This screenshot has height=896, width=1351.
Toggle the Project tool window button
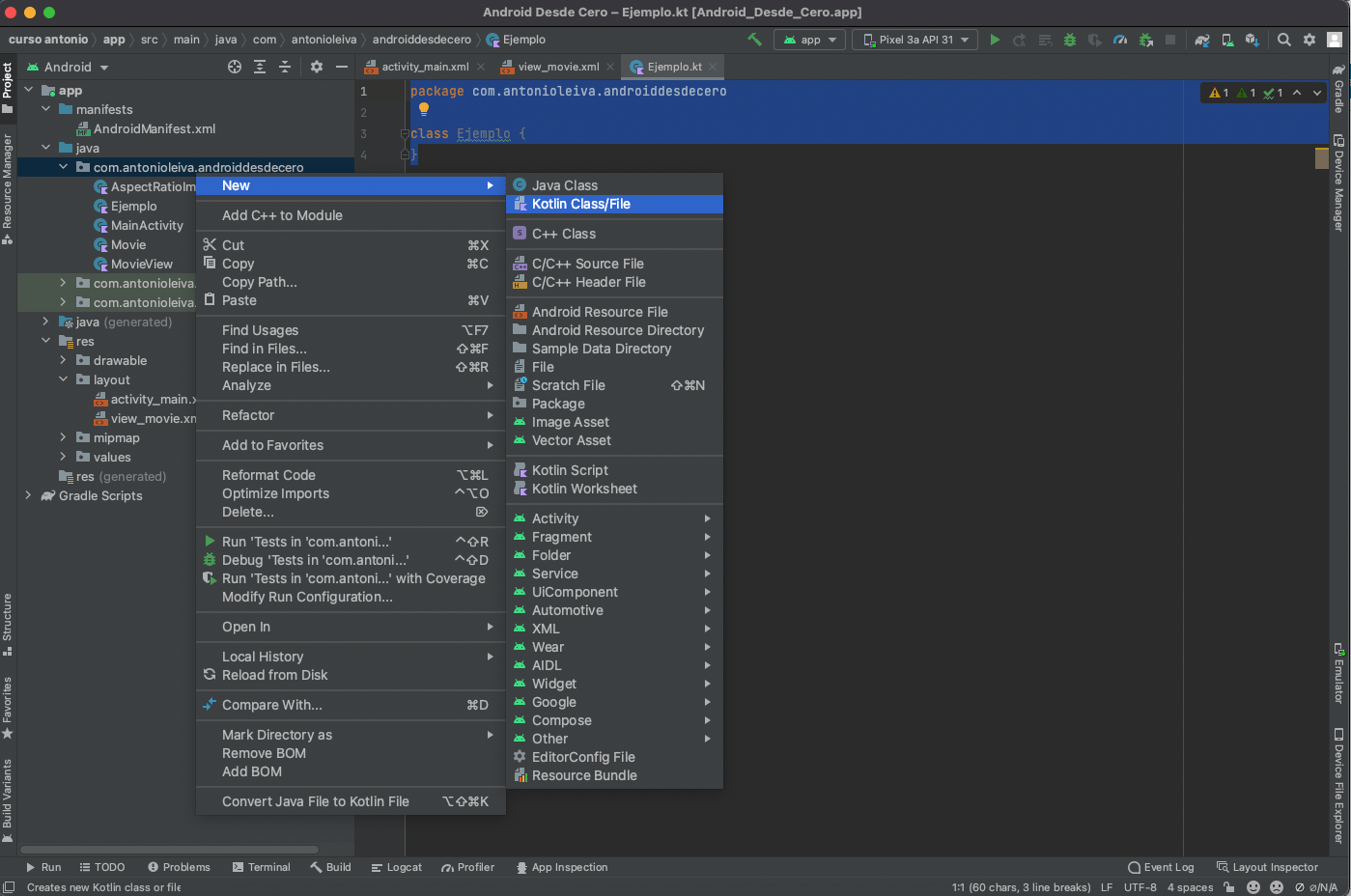(x=7, y=88)
